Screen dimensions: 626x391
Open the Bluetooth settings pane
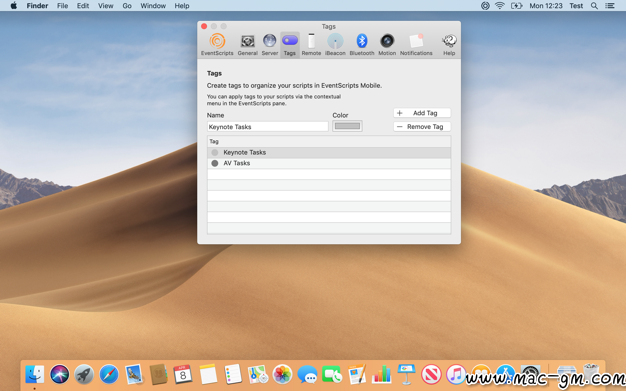pos(362,45)
